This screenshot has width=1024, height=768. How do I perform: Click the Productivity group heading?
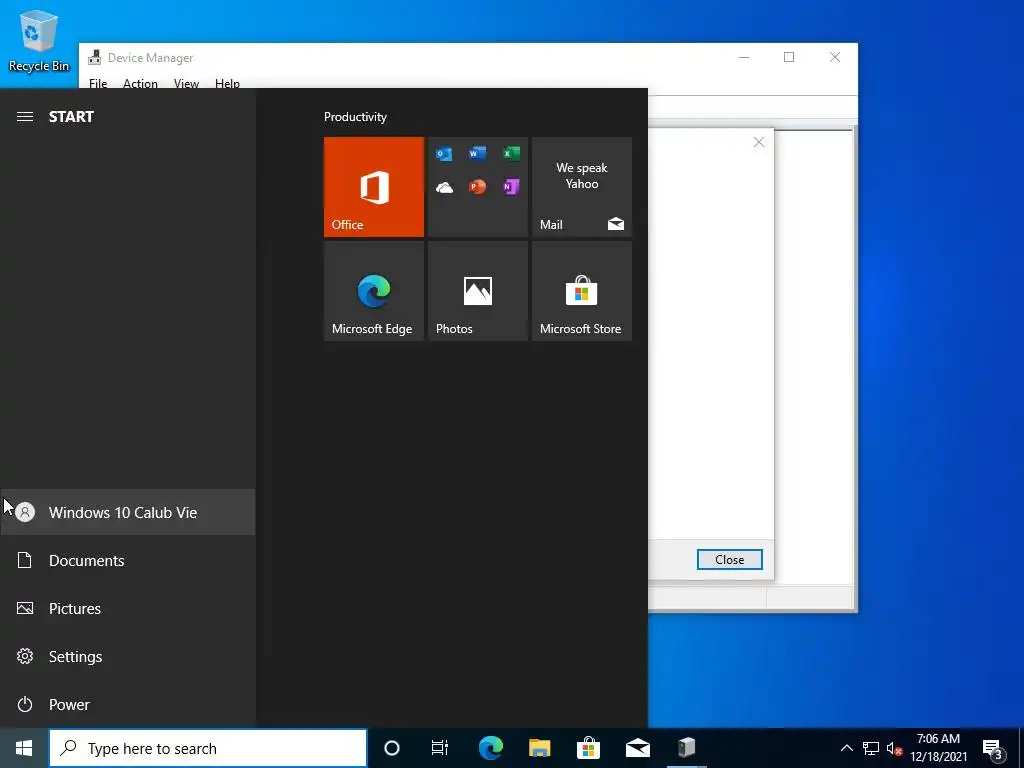click(x=355, y=117)
